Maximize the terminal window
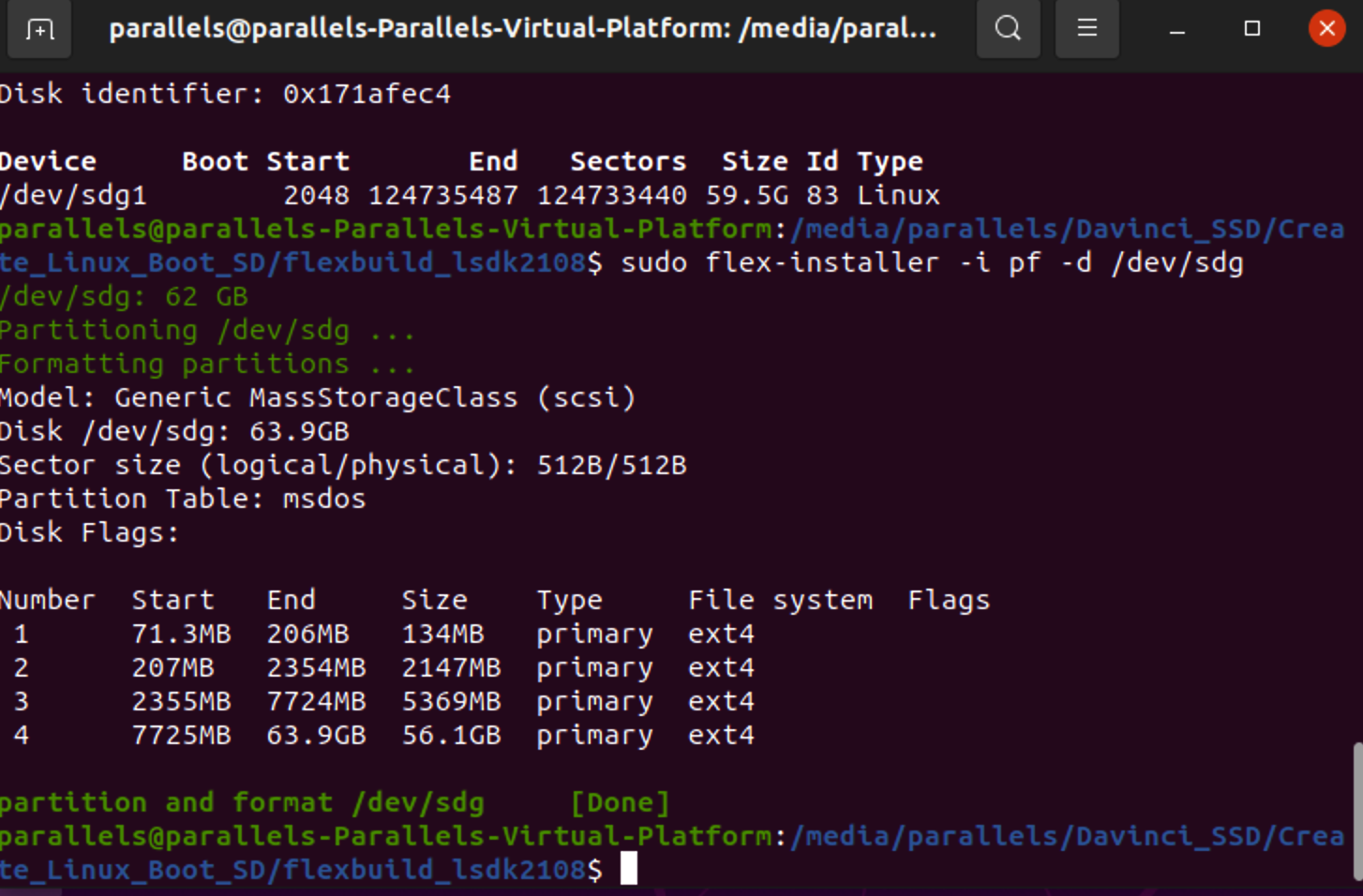The image size is (1363, 896). (x=1251, y=29)
